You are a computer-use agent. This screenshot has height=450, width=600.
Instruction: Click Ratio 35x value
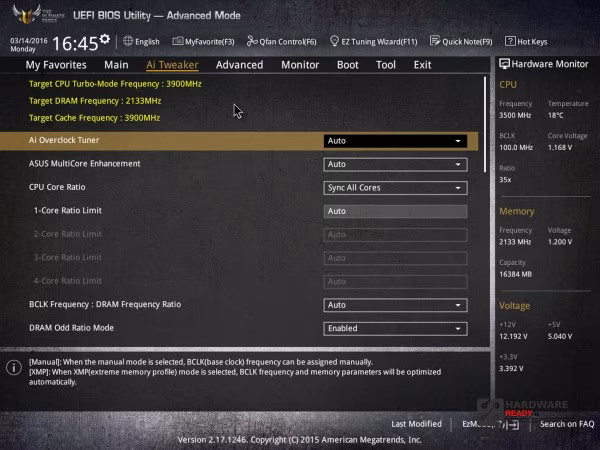[505, 179]
